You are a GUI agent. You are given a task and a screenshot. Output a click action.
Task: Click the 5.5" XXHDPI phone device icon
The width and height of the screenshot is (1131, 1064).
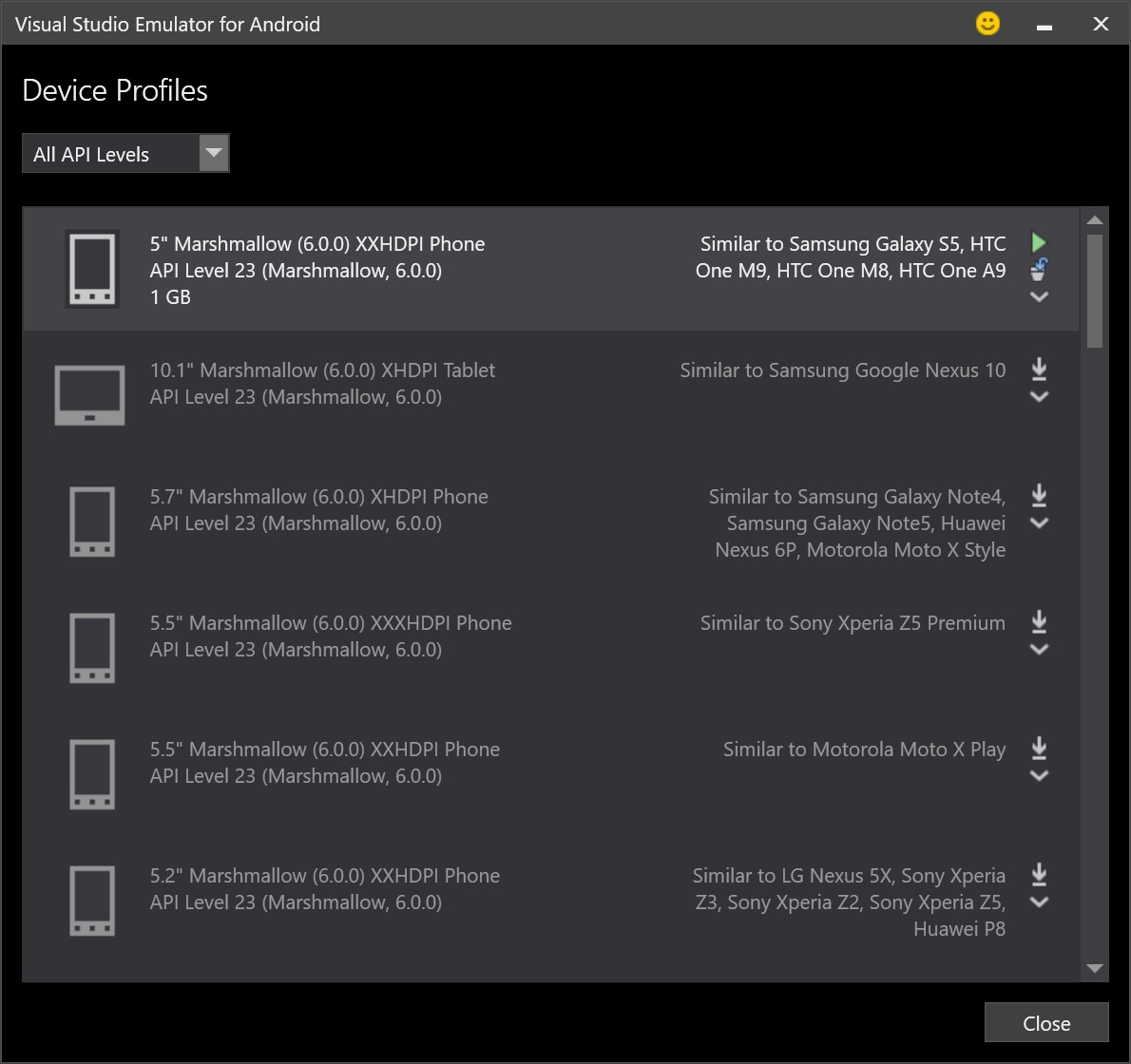(91, 774)
